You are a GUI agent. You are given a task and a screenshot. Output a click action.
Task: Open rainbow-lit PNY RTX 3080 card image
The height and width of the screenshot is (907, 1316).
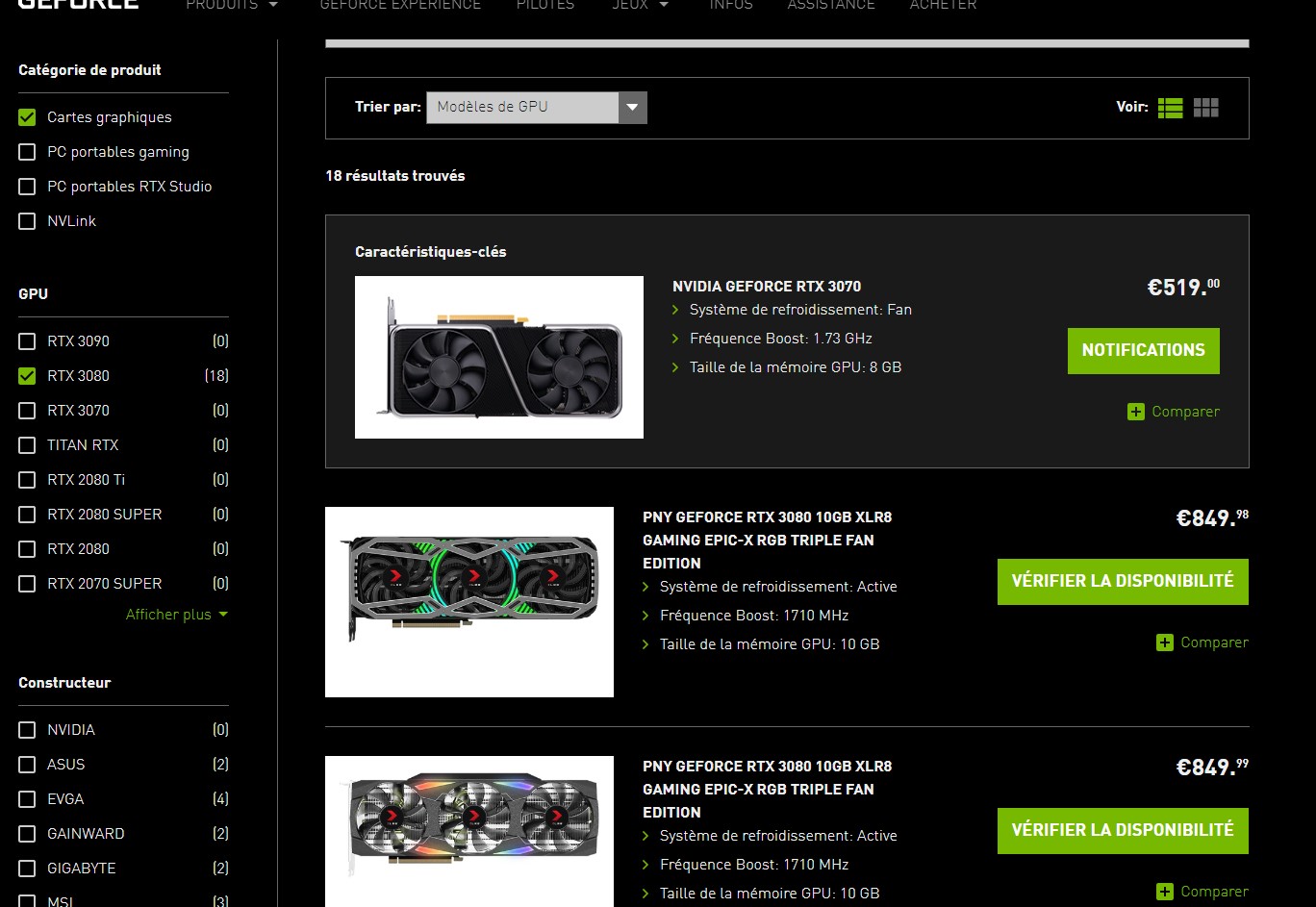point(469,831)
